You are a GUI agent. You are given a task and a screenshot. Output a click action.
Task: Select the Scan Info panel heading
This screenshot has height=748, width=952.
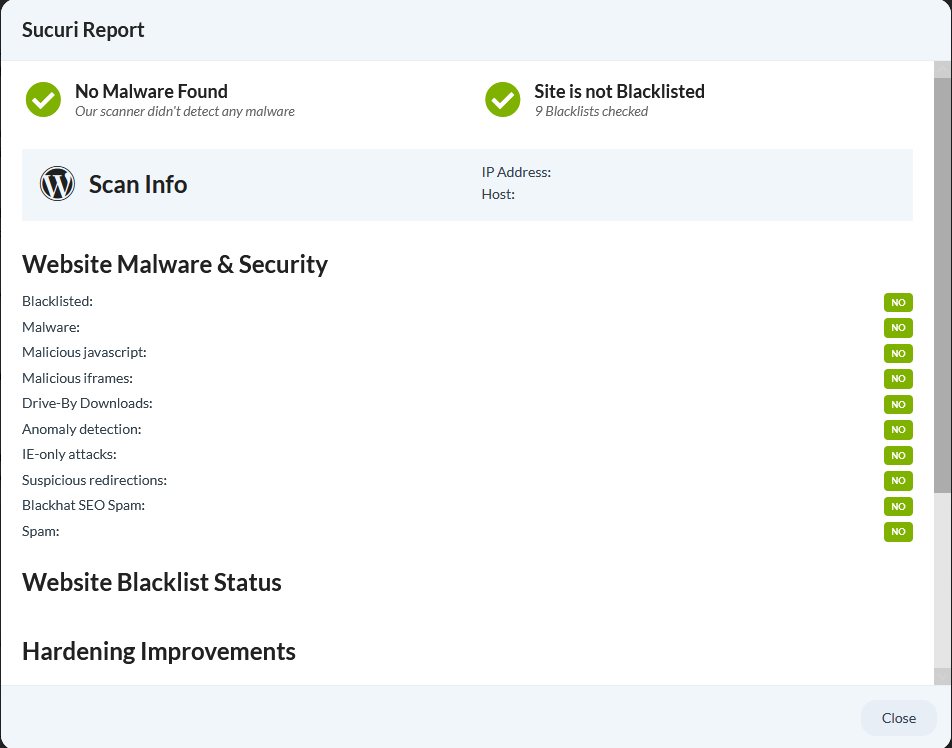point(138,184)
